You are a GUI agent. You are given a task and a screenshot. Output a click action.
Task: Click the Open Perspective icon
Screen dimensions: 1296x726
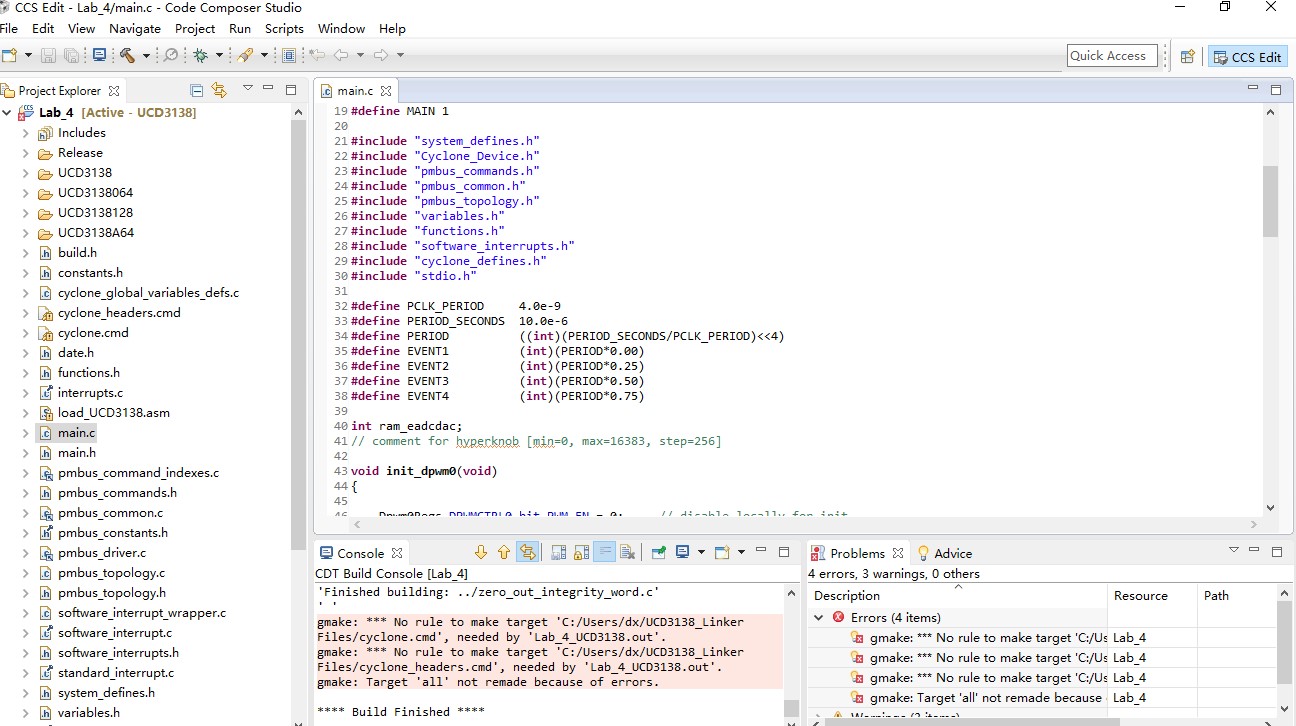[x=1187, y=57]
